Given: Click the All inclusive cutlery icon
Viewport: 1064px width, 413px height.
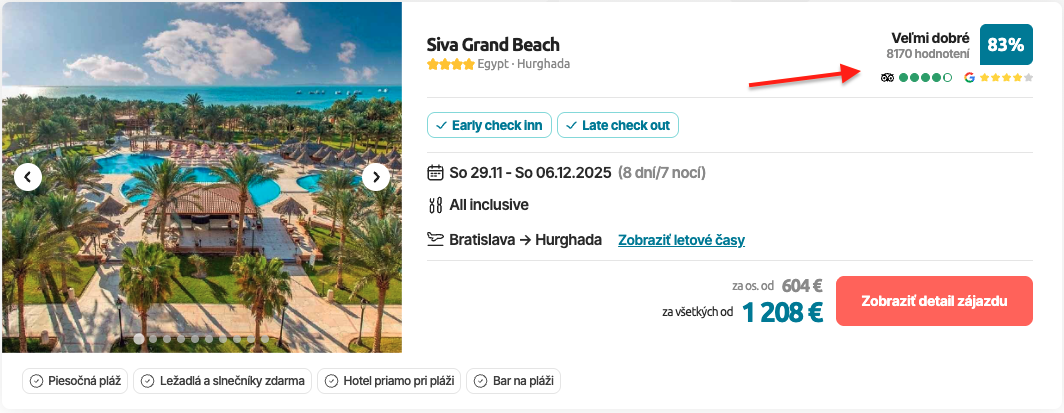Looking at the screenshot, I should [x=435, y=205].
